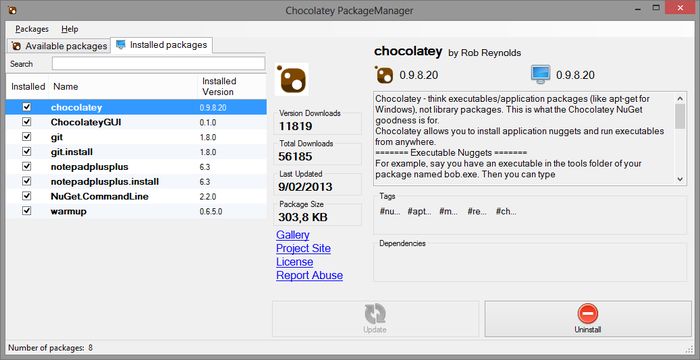700x360 pixels.
Task: Click the description scrollbar down arrow
Action: 680,179
